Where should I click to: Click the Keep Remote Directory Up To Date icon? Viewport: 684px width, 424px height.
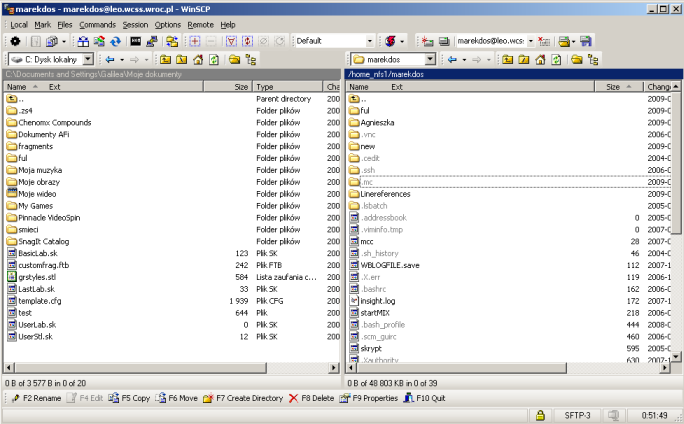(115, 41)
